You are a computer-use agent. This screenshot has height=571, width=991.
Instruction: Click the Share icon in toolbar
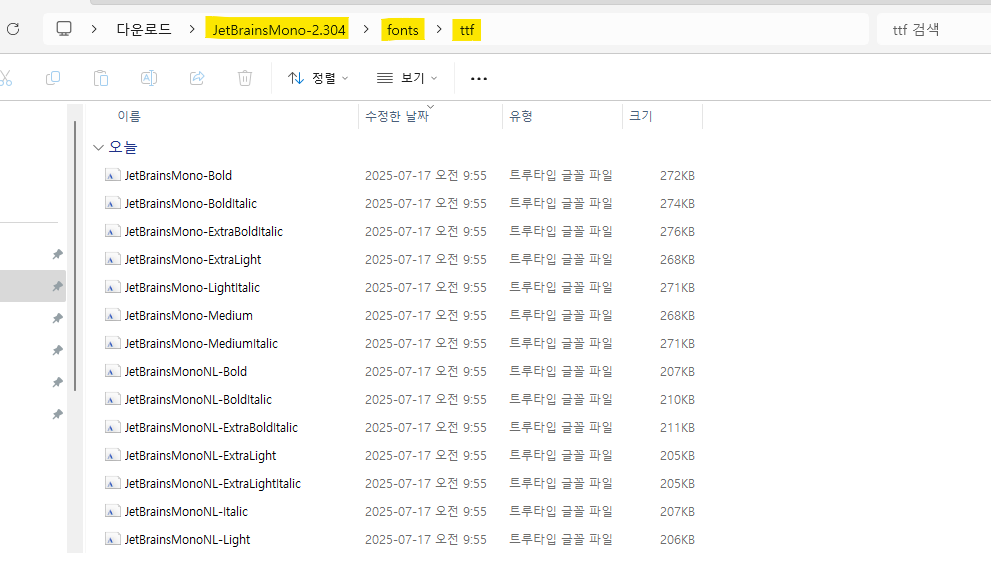point(197,78)
